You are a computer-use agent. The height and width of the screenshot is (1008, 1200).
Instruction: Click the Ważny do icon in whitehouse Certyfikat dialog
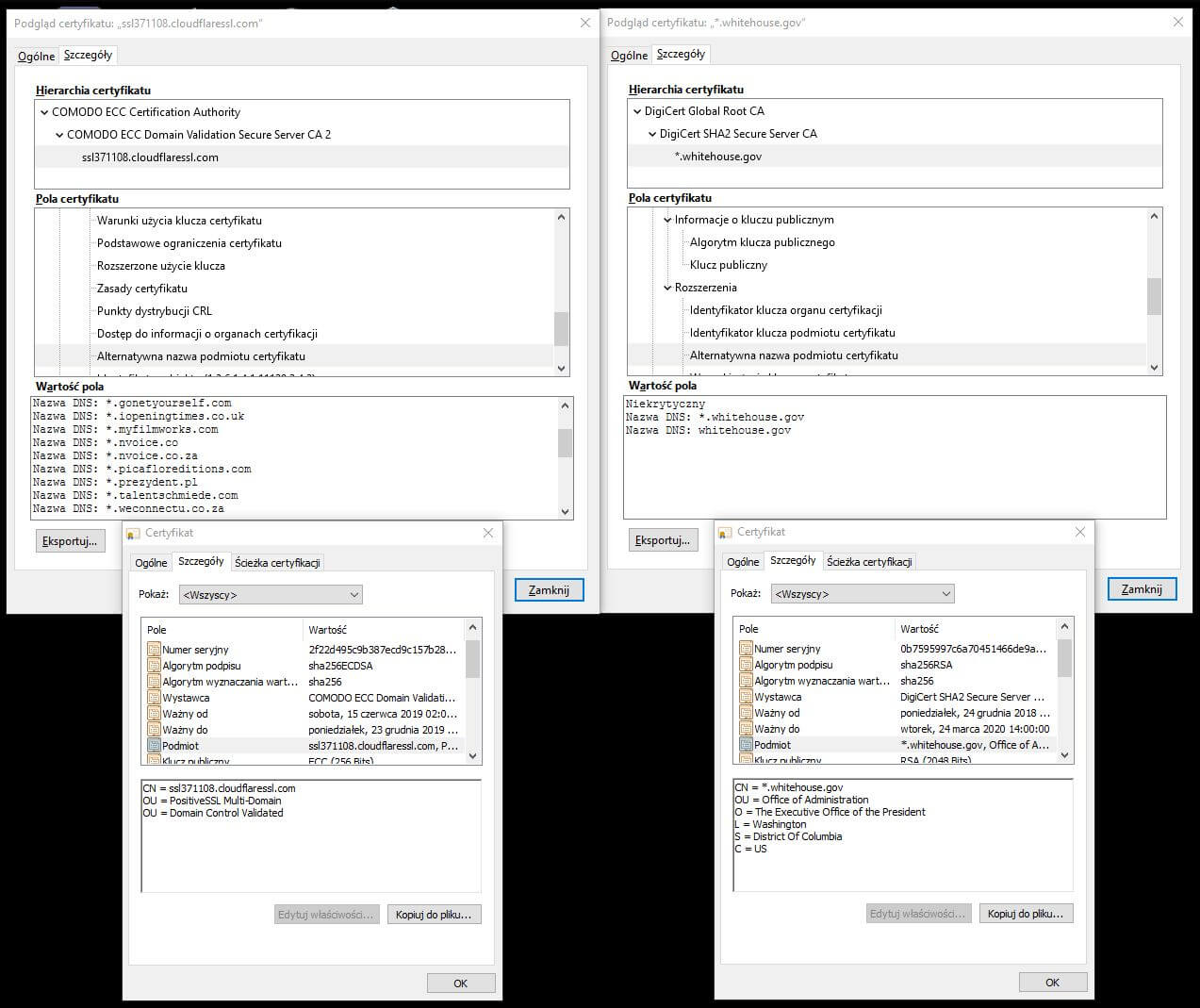(x=746, y=729)
